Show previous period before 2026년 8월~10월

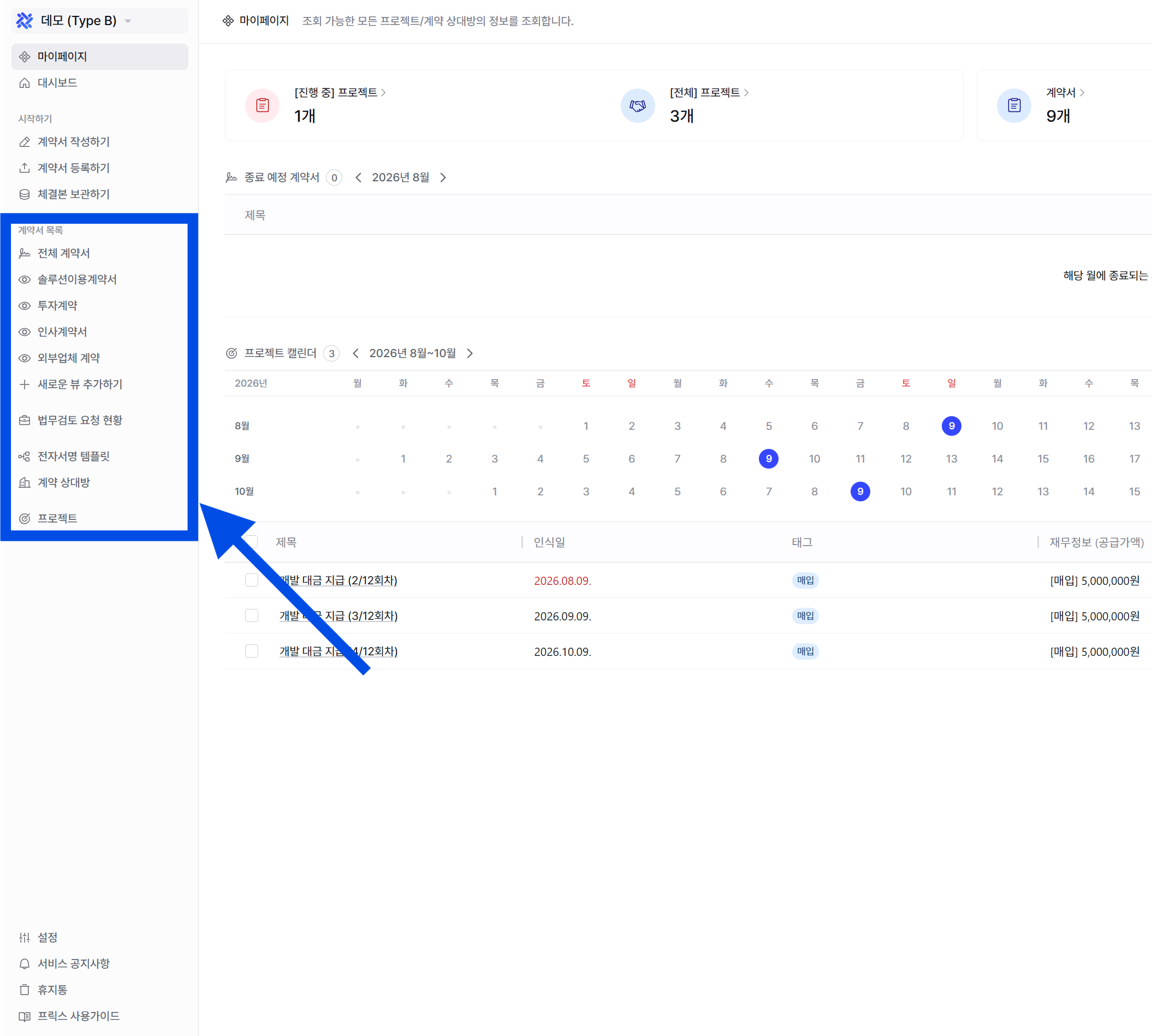[x=356, y=353]
